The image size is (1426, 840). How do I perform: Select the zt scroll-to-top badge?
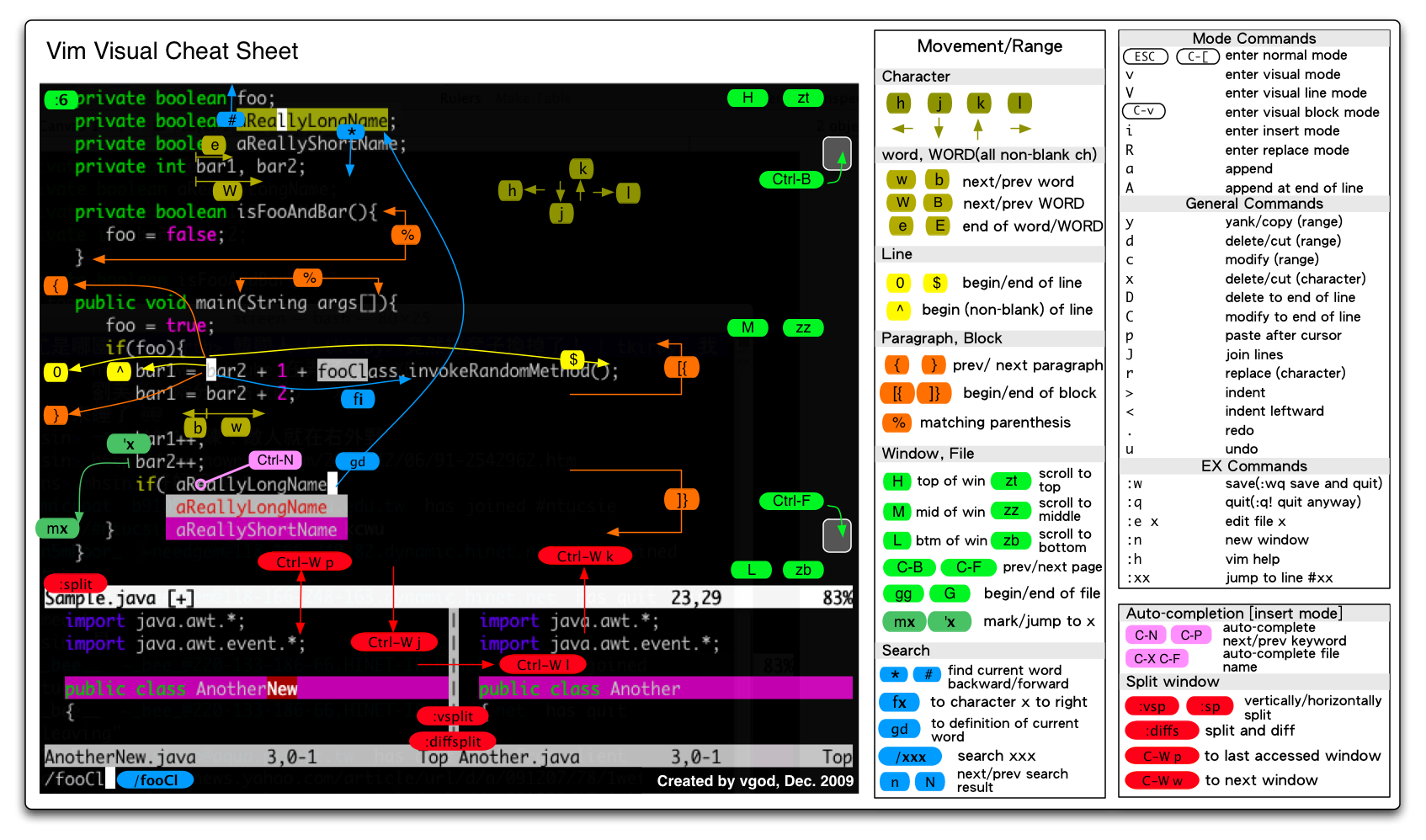point(1011,481)
